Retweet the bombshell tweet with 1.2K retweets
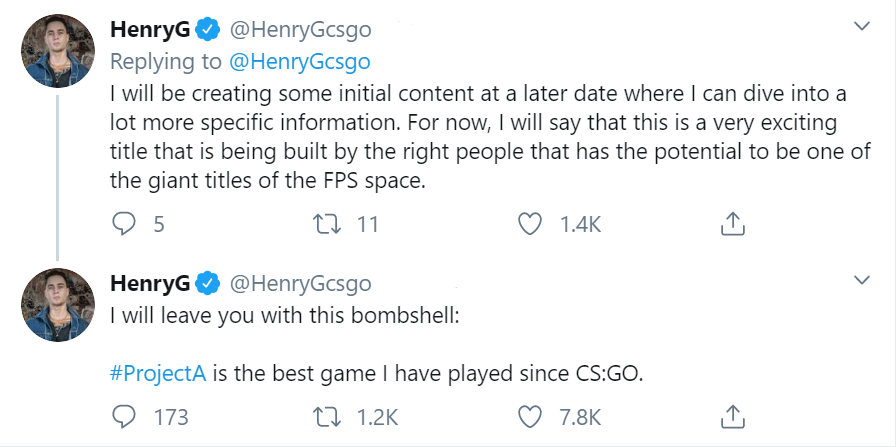Screen dimensions: 896x447 coord(325,415)
